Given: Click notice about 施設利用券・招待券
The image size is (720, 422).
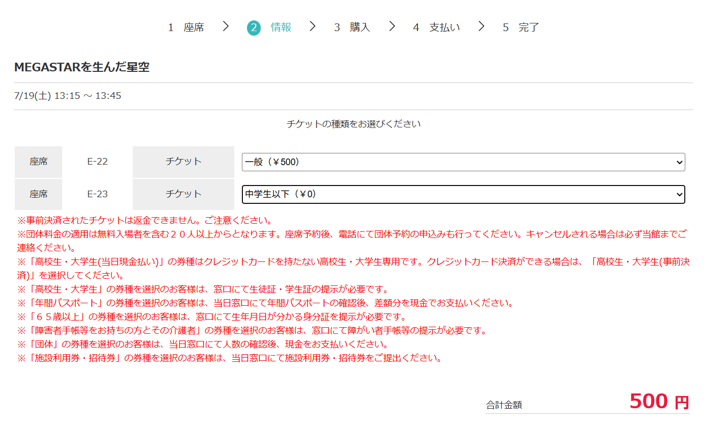Looking at the screenshot, I should pos(230,358).
